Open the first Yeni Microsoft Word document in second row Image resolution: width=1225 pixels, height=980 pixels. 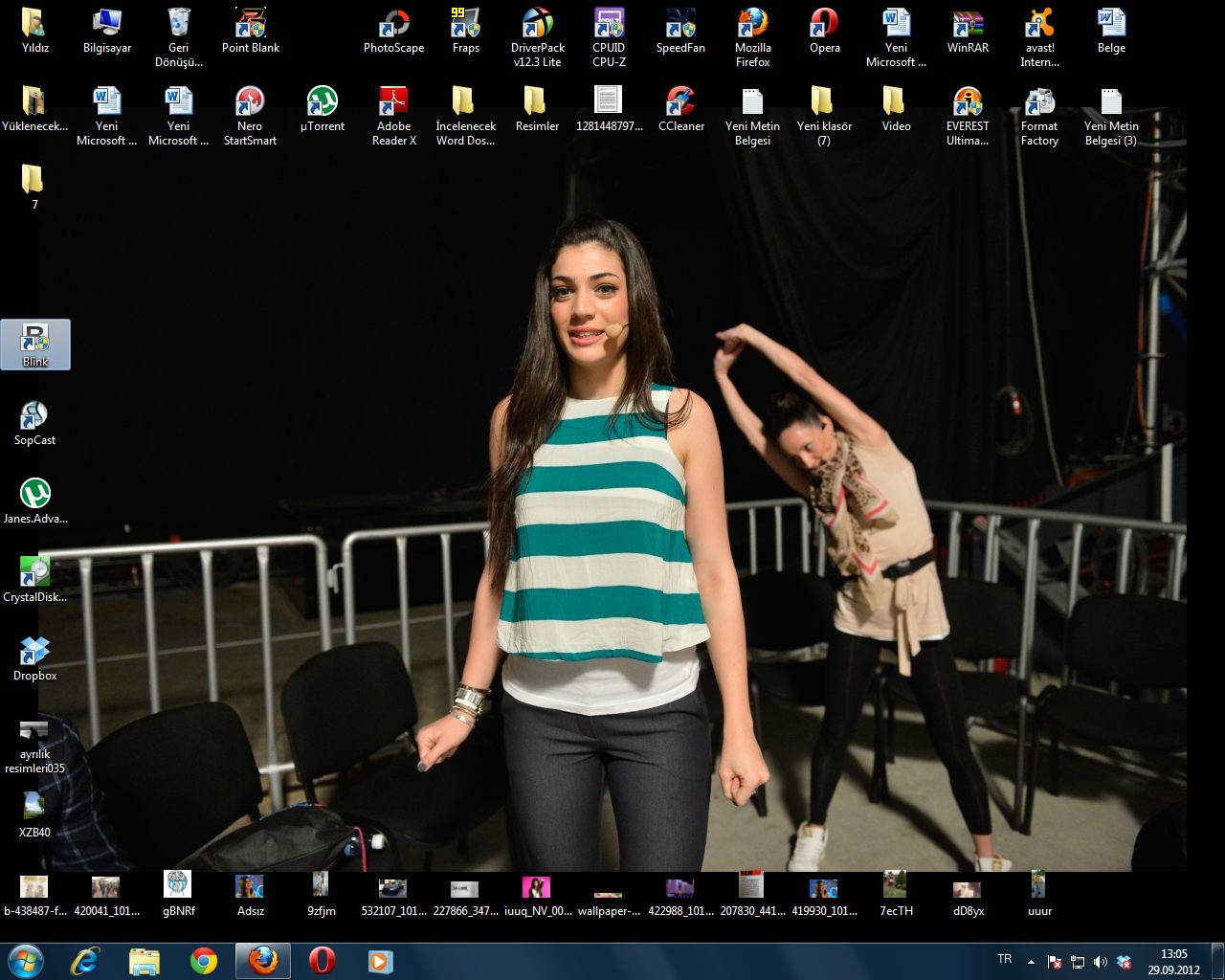pos(106,115)
